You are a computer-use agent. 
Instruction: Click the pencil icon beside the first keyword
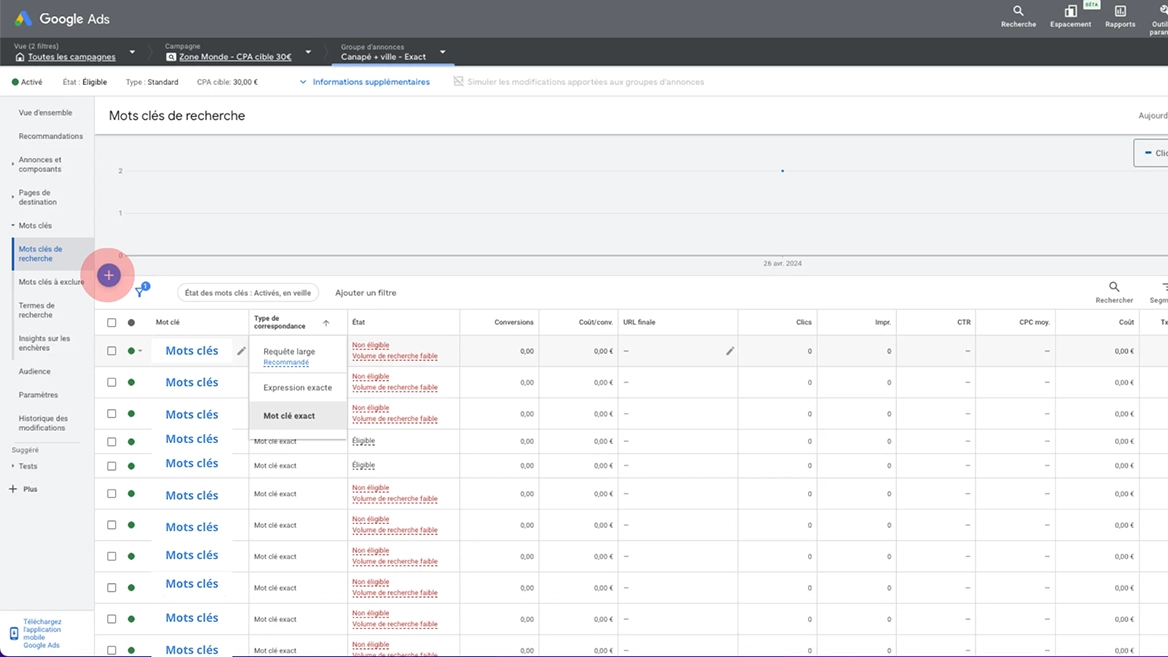click(241, 351)
